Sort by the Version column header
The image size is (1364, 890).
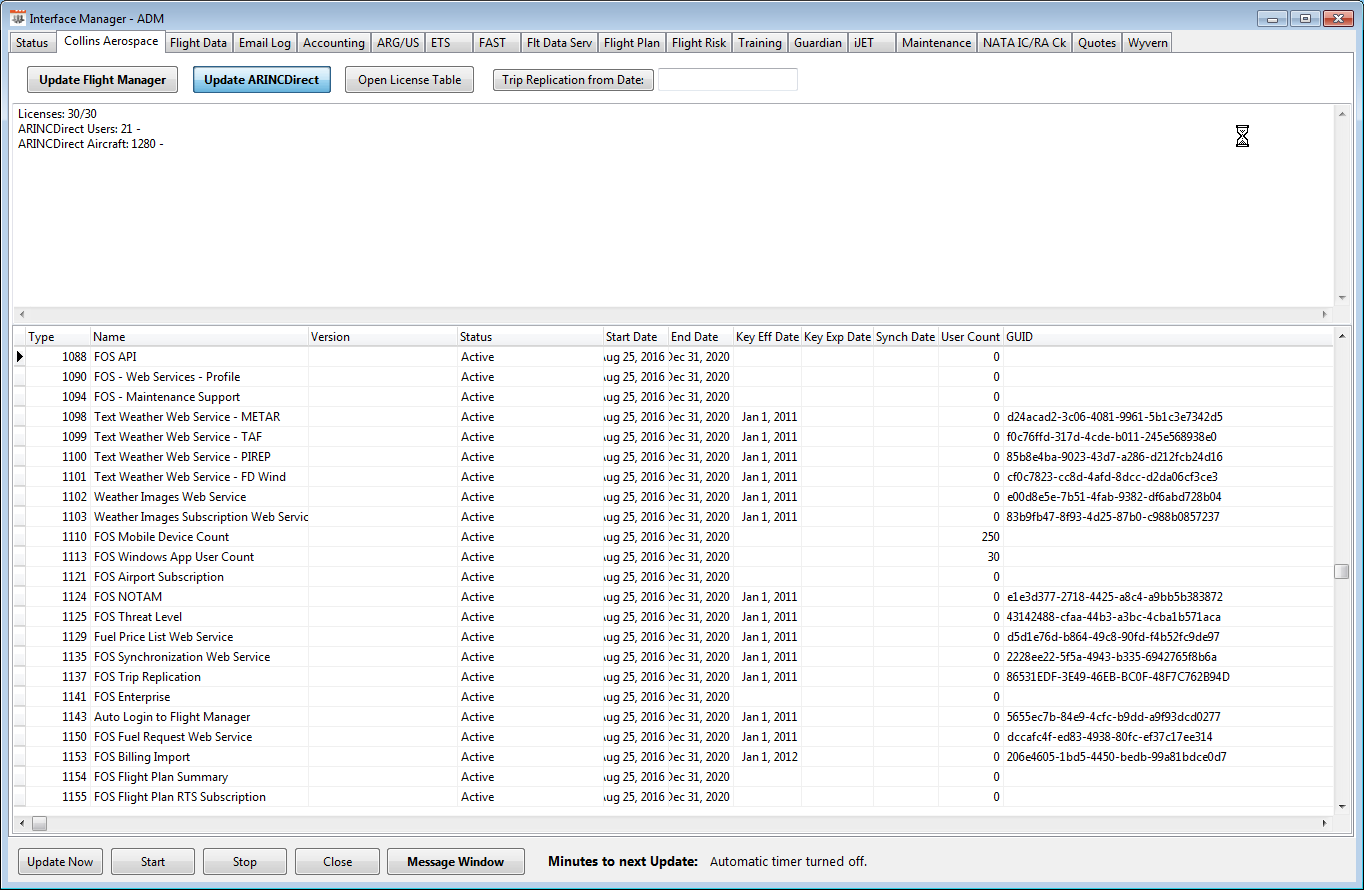383,337
